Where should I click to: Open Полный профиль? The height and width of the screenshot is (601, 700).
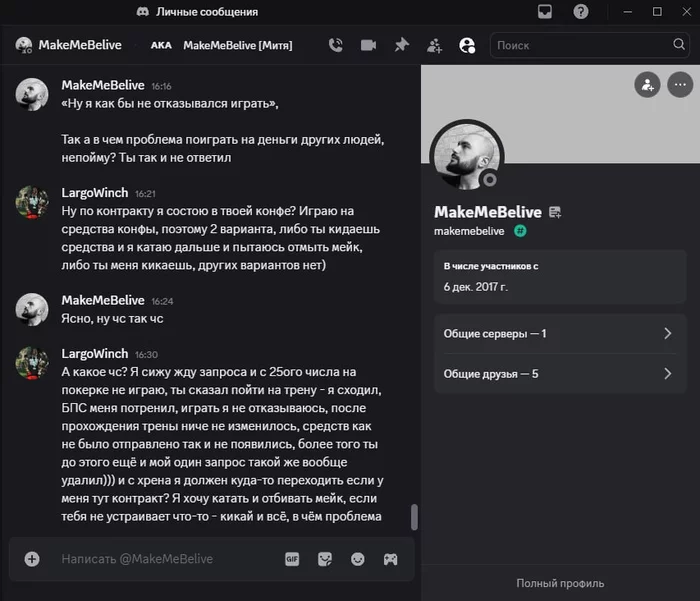point(560,583)
